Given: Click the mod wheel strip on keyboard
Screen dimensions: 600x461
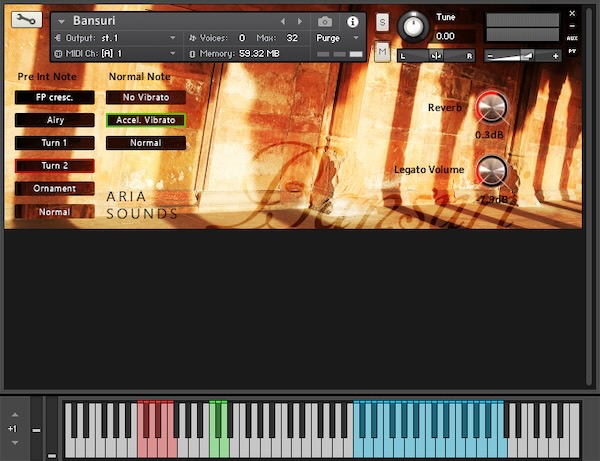Looking at the screenshot, I should 52,427.
